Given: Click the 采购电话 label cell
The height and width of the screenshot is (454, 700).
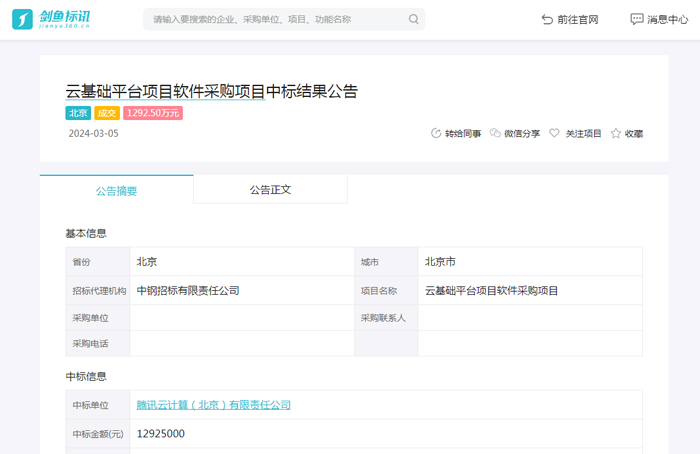Looking at the screenshot, I should point(98,343).
